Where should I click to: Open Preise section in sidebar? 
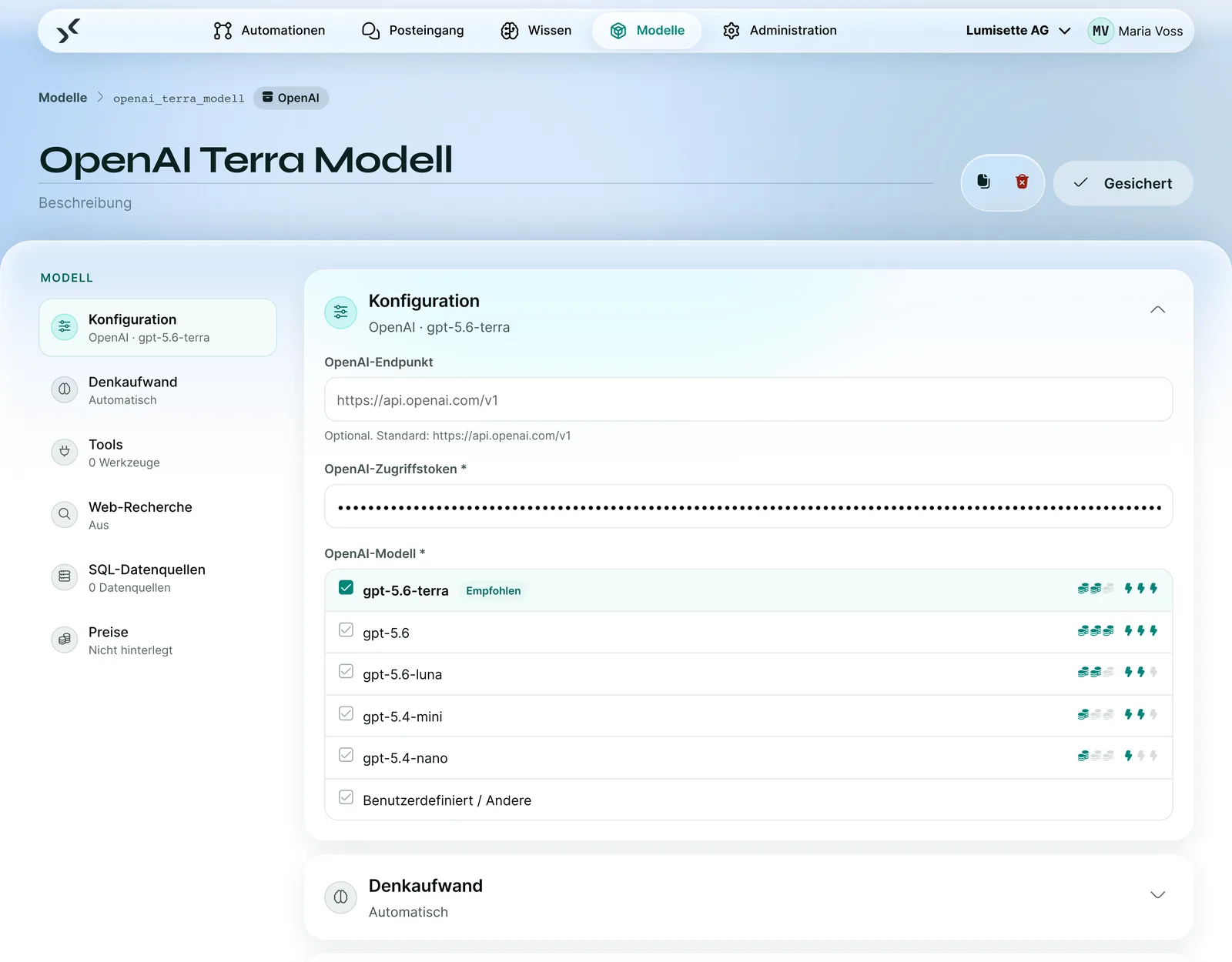[158, 640]
